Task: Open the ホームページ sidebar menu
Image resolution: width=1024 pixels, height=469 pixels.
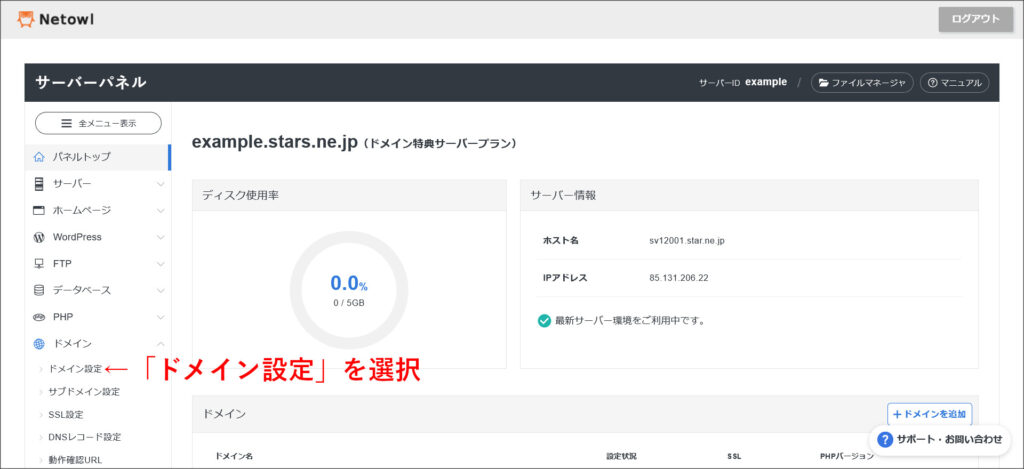Action: [98, 210]
